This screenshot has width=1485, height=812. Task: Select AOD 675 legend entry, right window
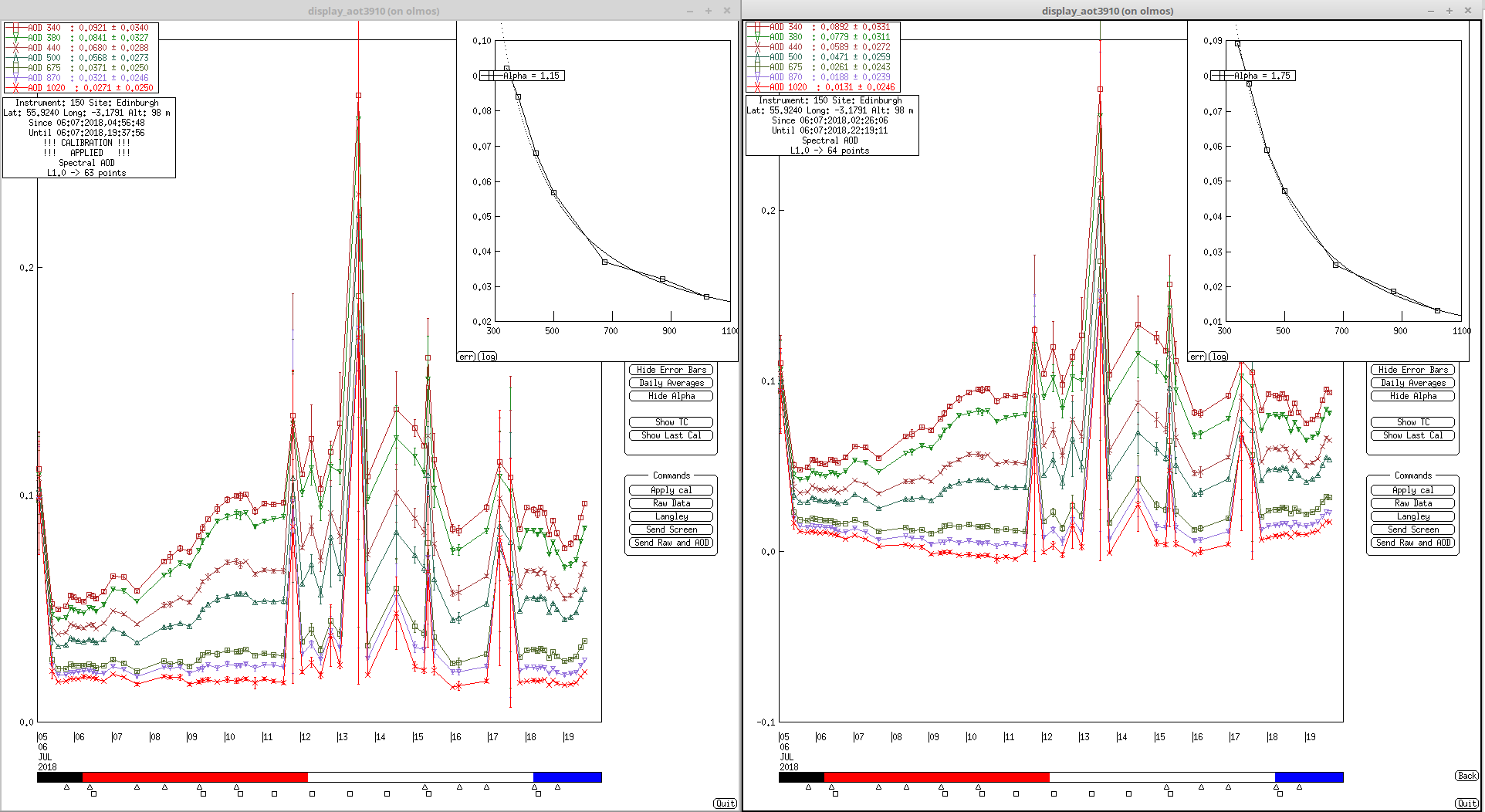823,67
